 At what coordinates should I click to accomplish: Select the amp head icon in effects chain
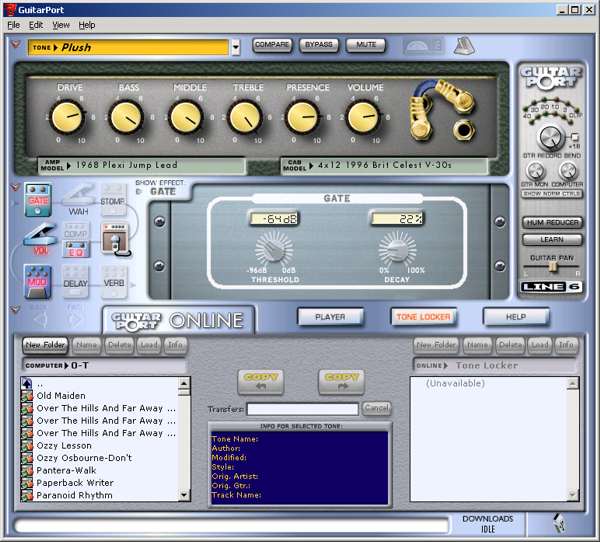click(115, 239)
